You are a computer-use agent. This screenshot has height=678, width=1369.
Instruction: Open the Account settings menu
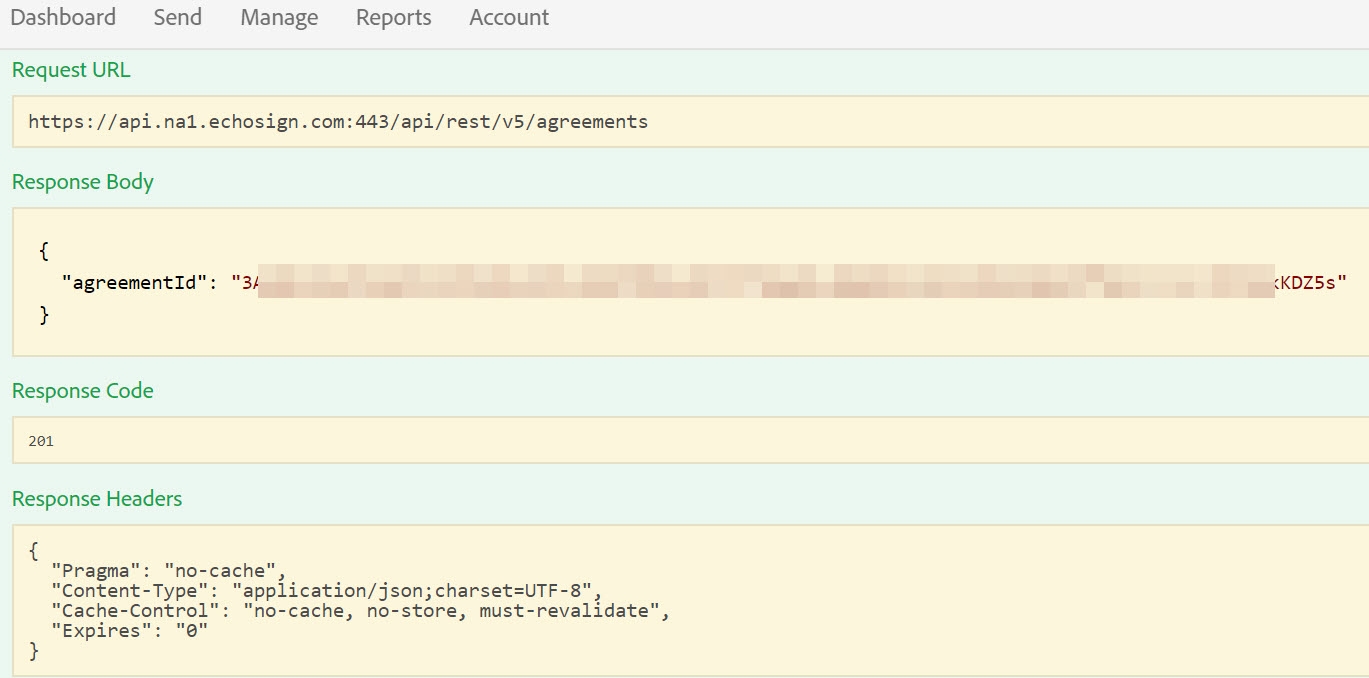(508, 17)
